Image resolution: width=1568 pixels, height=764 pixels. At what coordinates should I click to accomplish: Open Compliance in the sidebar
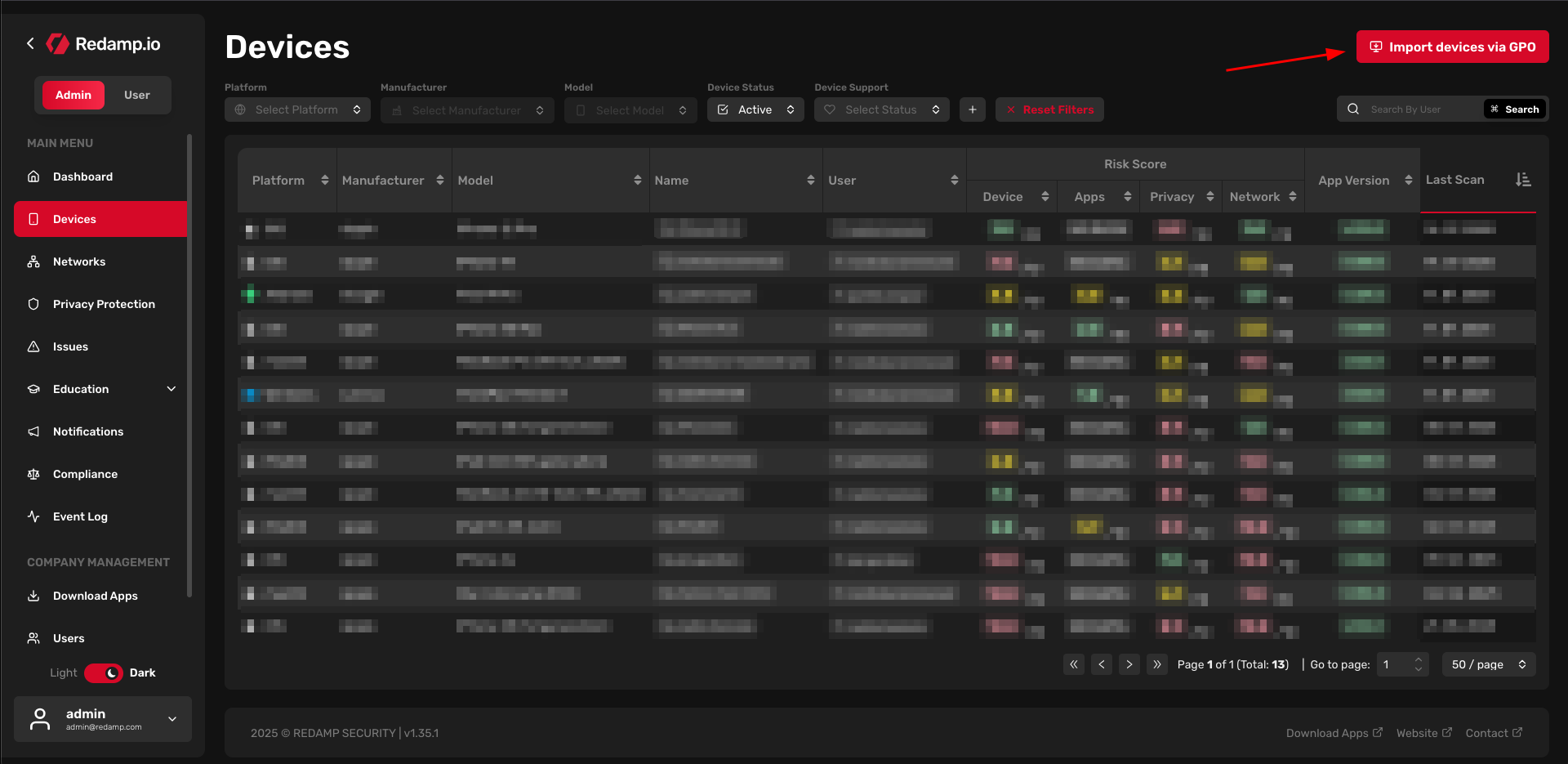coord(85,474)
